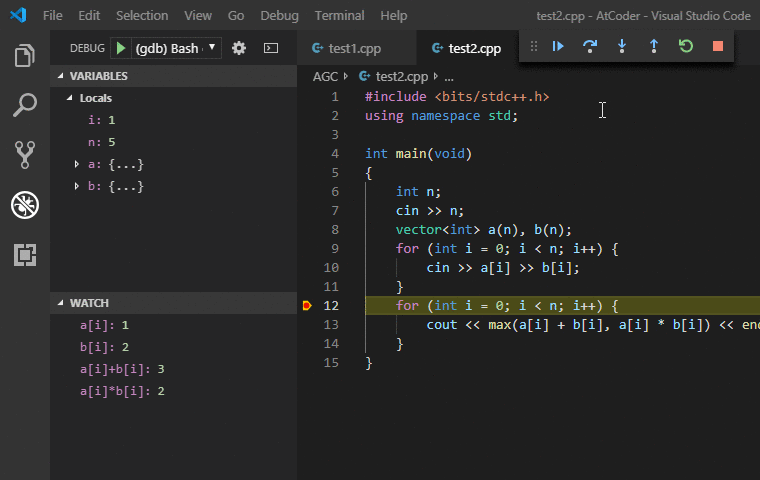Open the Search view in activity bar
Screen dimensions: 760x480
pyautogui.click(x=24, y=105)
